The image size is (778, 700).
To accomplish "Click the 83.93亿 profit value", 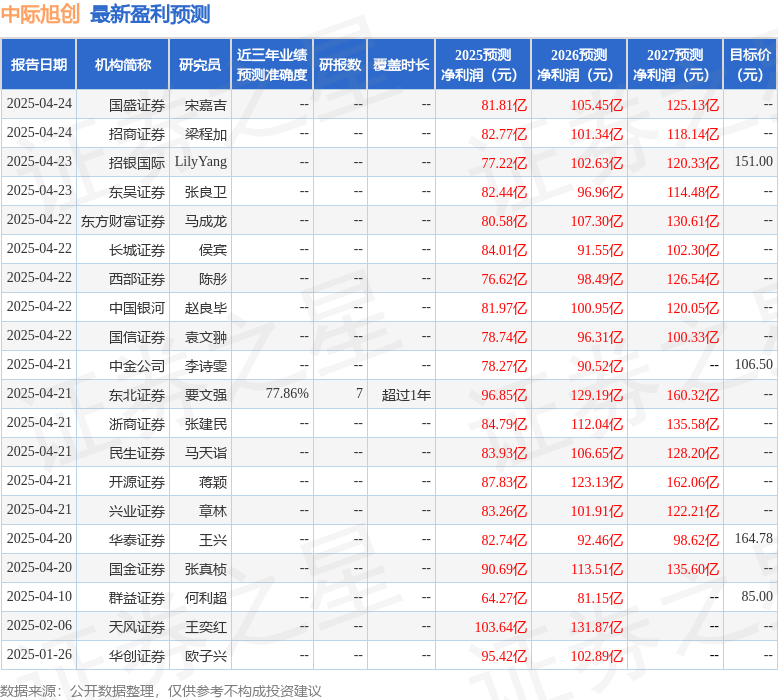I will pyautogui.click(x=504, y=453).
